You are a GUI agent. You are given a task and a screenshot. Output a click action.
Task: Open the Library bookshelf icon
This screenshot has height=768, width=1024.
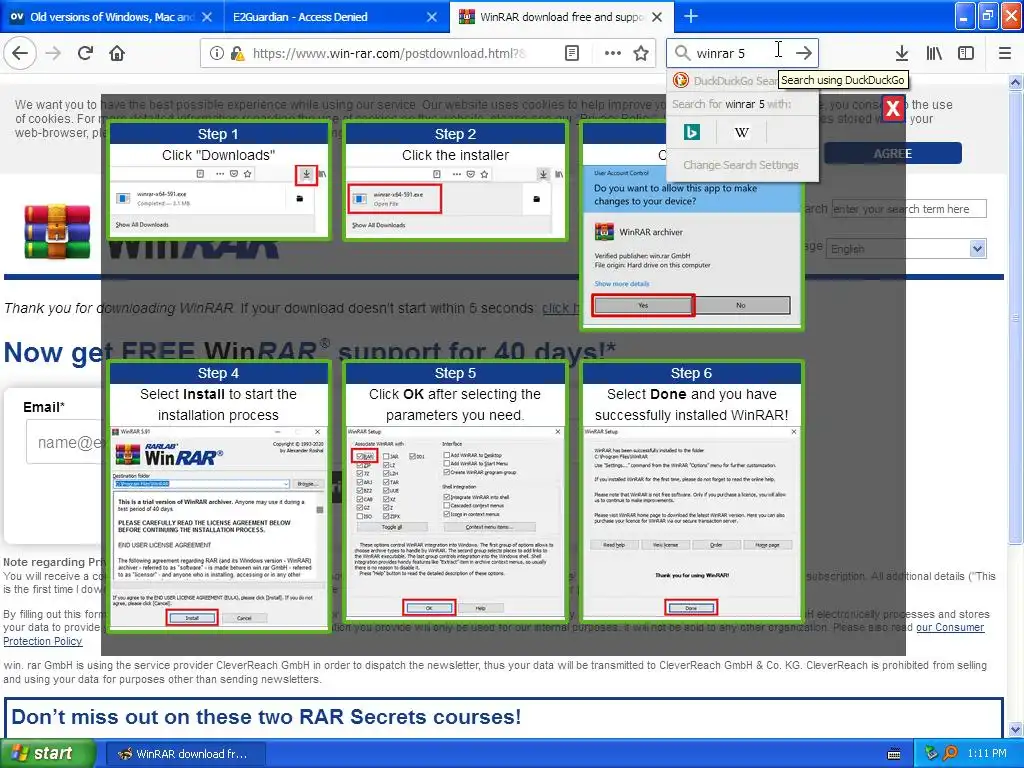coord(934,53)
